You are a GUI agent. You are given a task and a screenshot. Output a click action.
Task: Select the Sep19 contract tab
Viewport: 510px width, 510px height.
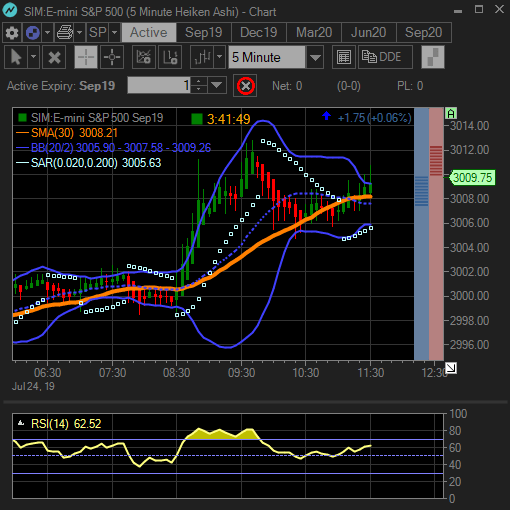204,33
